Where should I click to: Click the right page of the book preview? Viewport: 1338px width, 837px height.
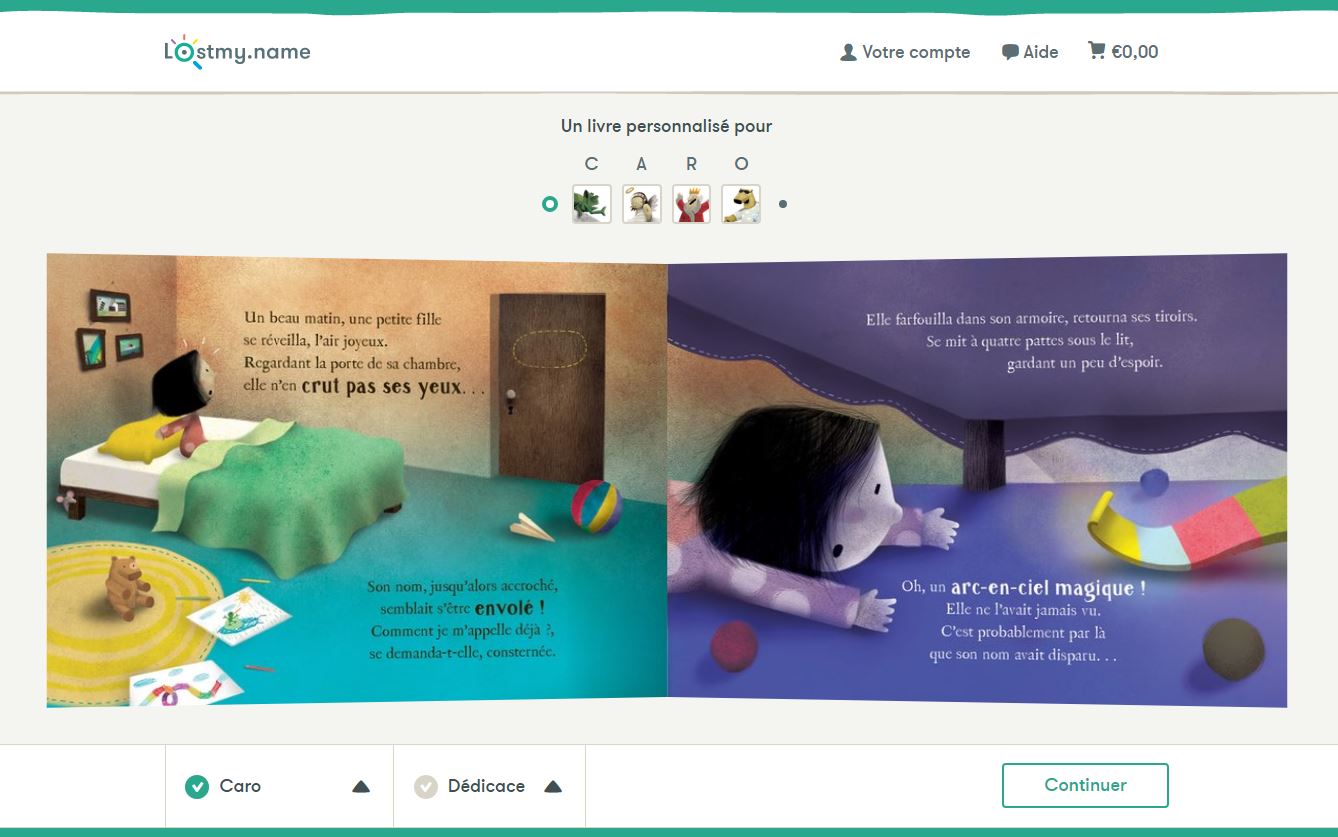(977, 480)
